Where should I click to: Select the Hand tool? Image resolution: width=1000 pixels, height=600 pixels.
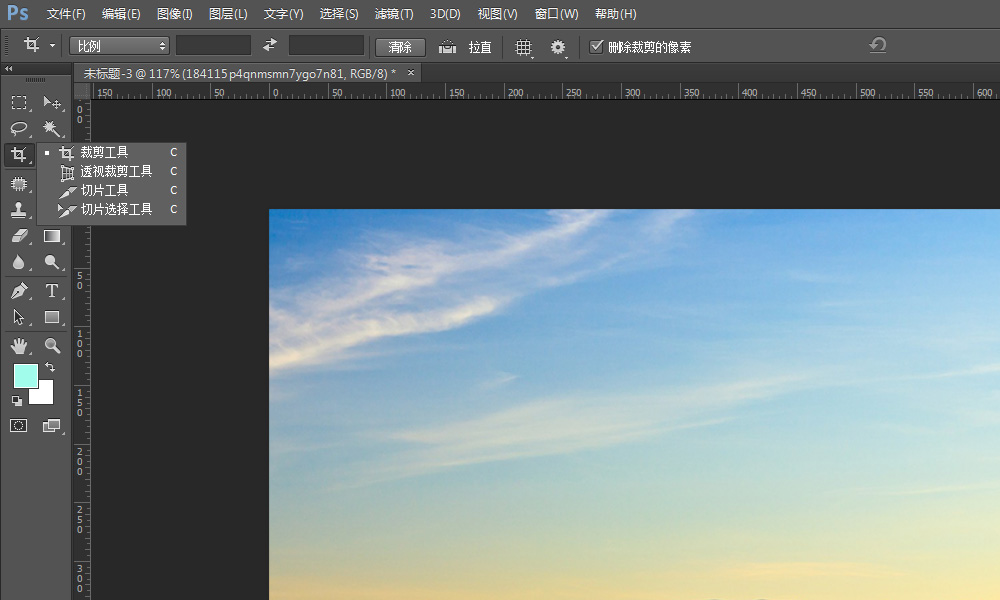(19, 346)
